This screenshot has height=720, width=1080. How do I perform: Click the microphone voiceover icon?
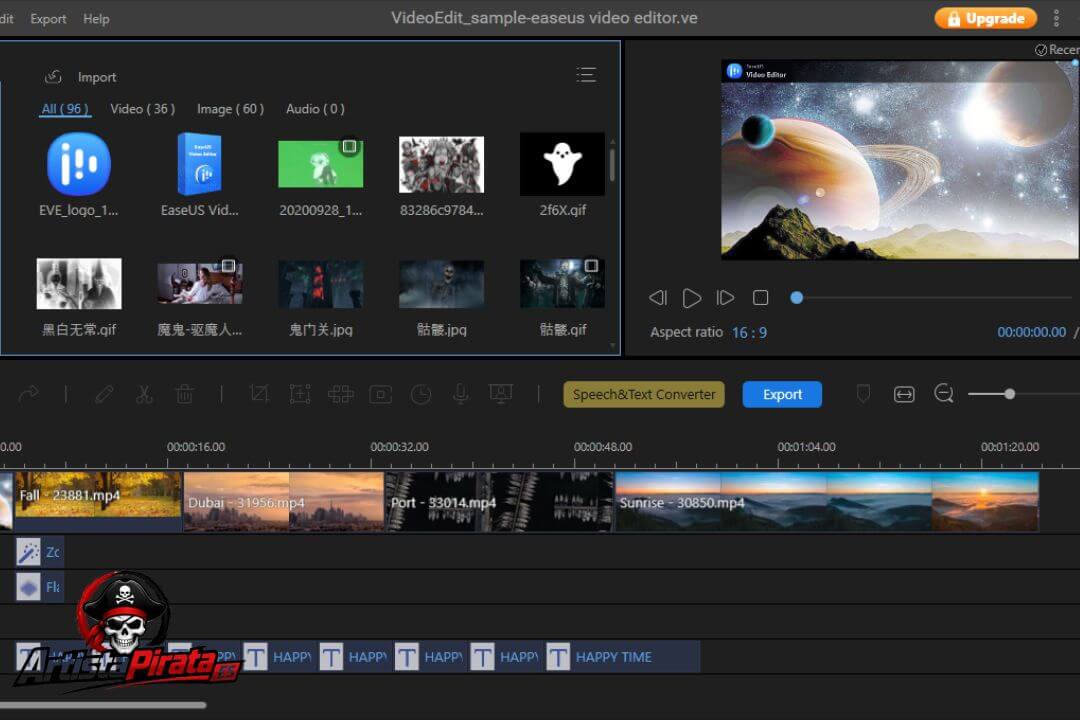click(x=461, y=394)
